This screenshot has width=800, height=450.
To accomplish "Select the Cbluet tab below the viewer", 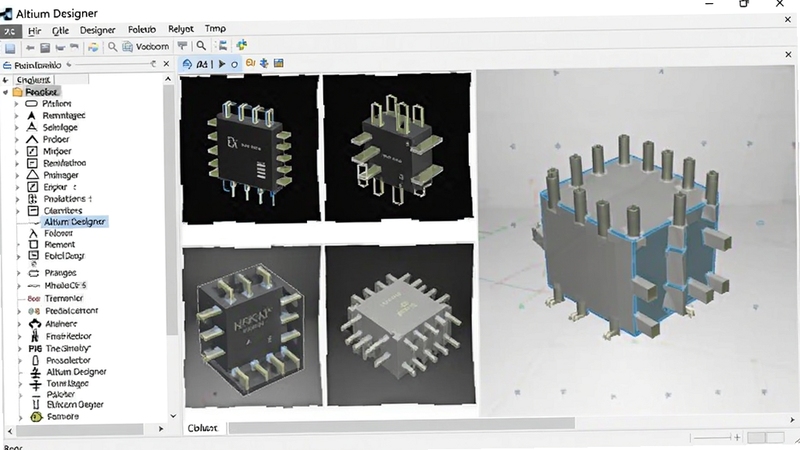I will [x=203, y=428].
